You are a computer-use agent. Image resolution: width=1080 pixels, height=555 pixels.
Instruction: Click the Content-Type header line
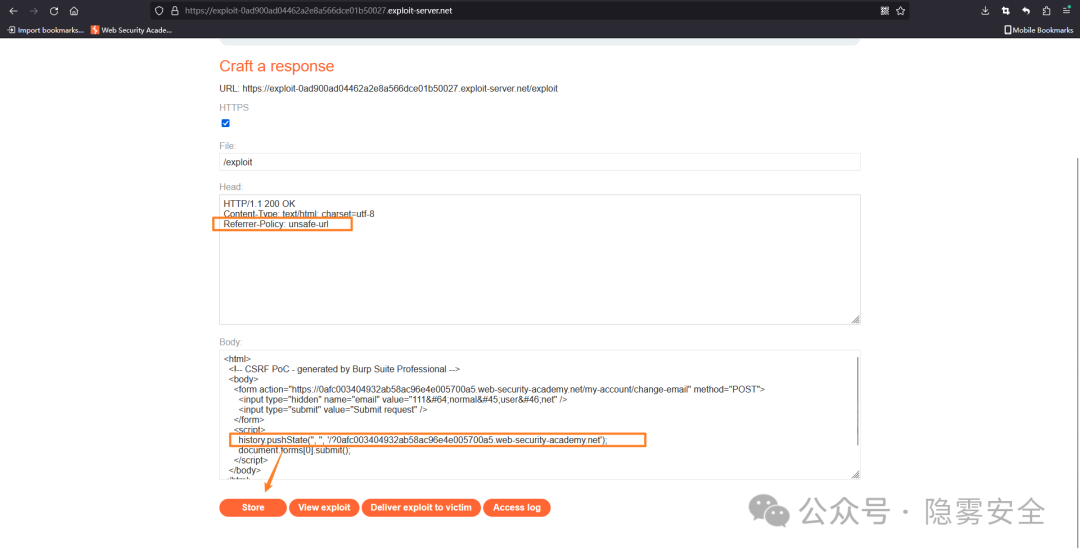(x=299, y=214)
